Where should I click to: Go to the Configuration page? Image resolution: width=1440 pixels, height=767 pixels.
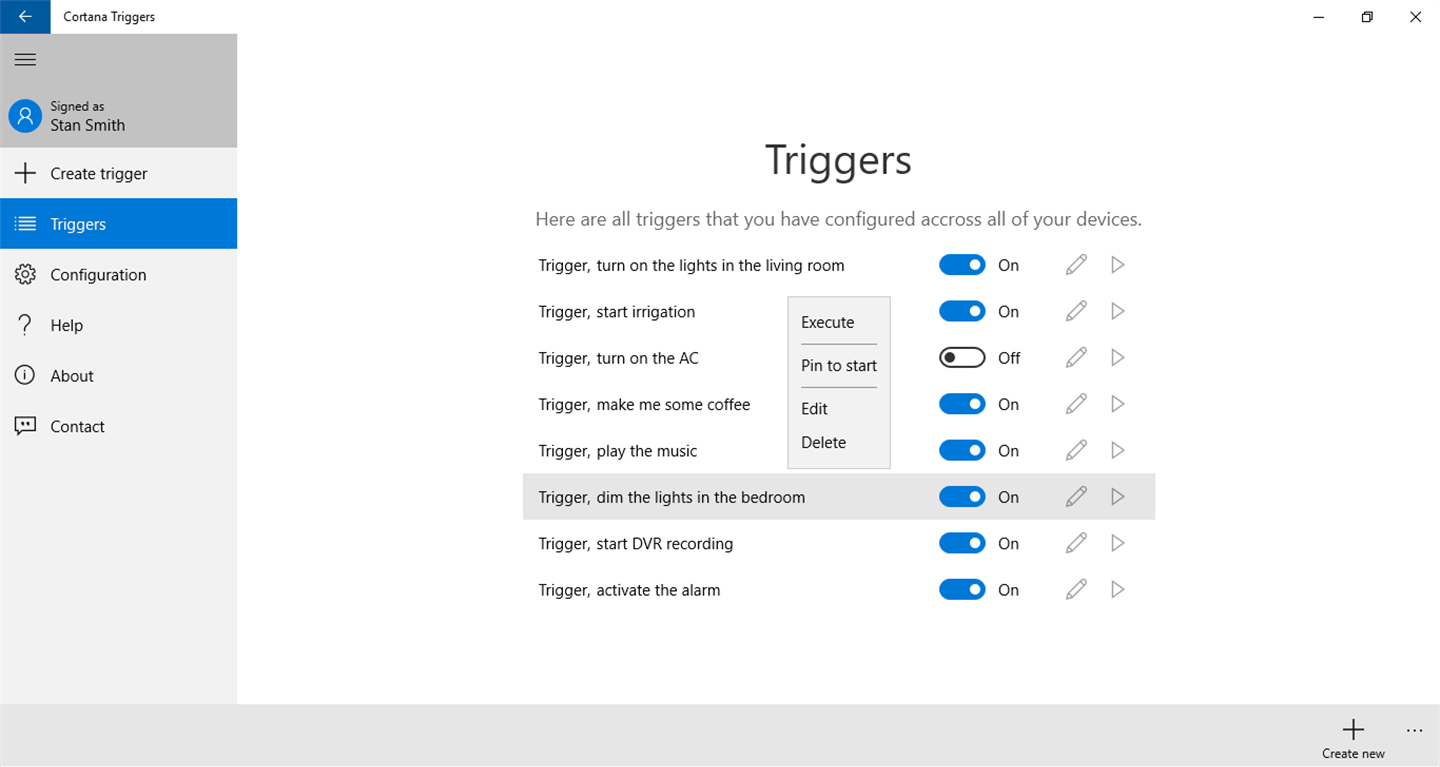point(98,275)
